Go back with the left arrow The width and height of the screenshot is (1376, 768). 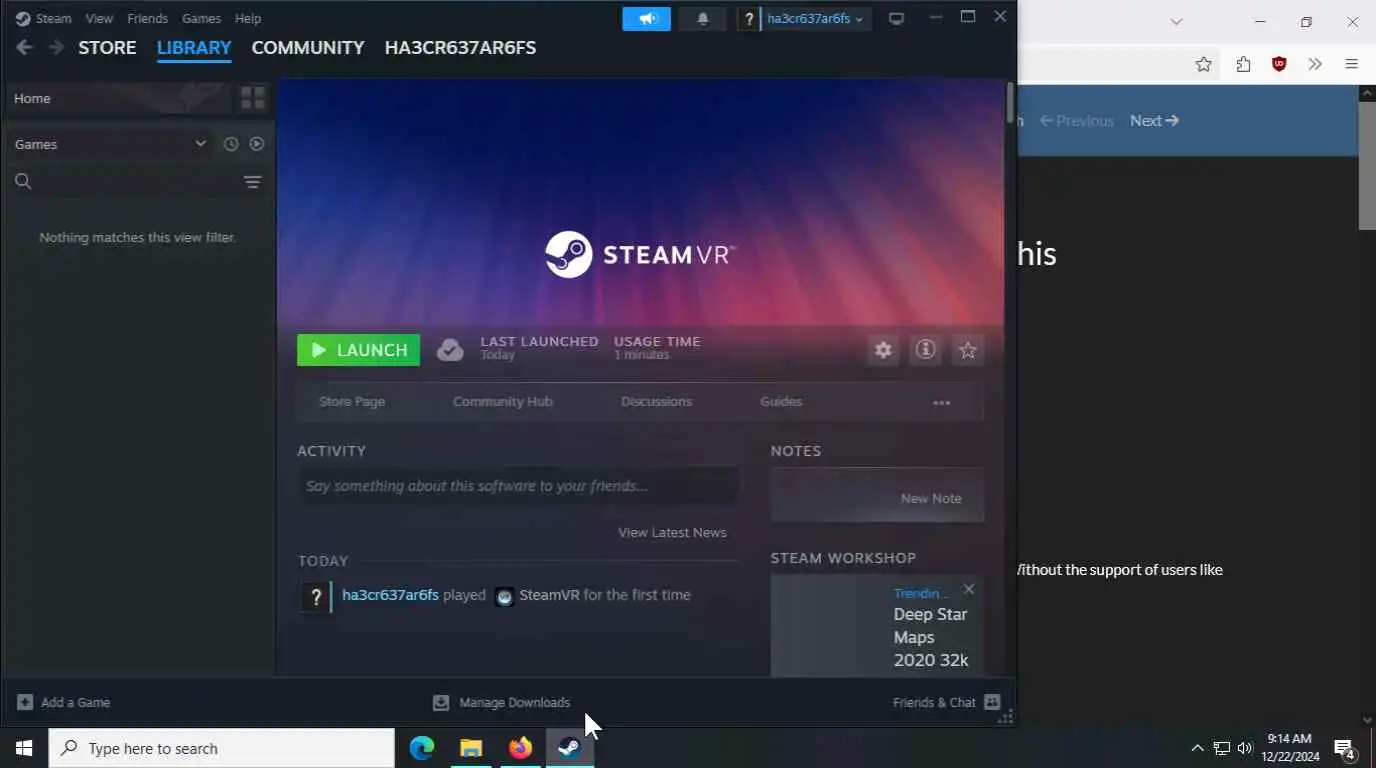point(25,47)
